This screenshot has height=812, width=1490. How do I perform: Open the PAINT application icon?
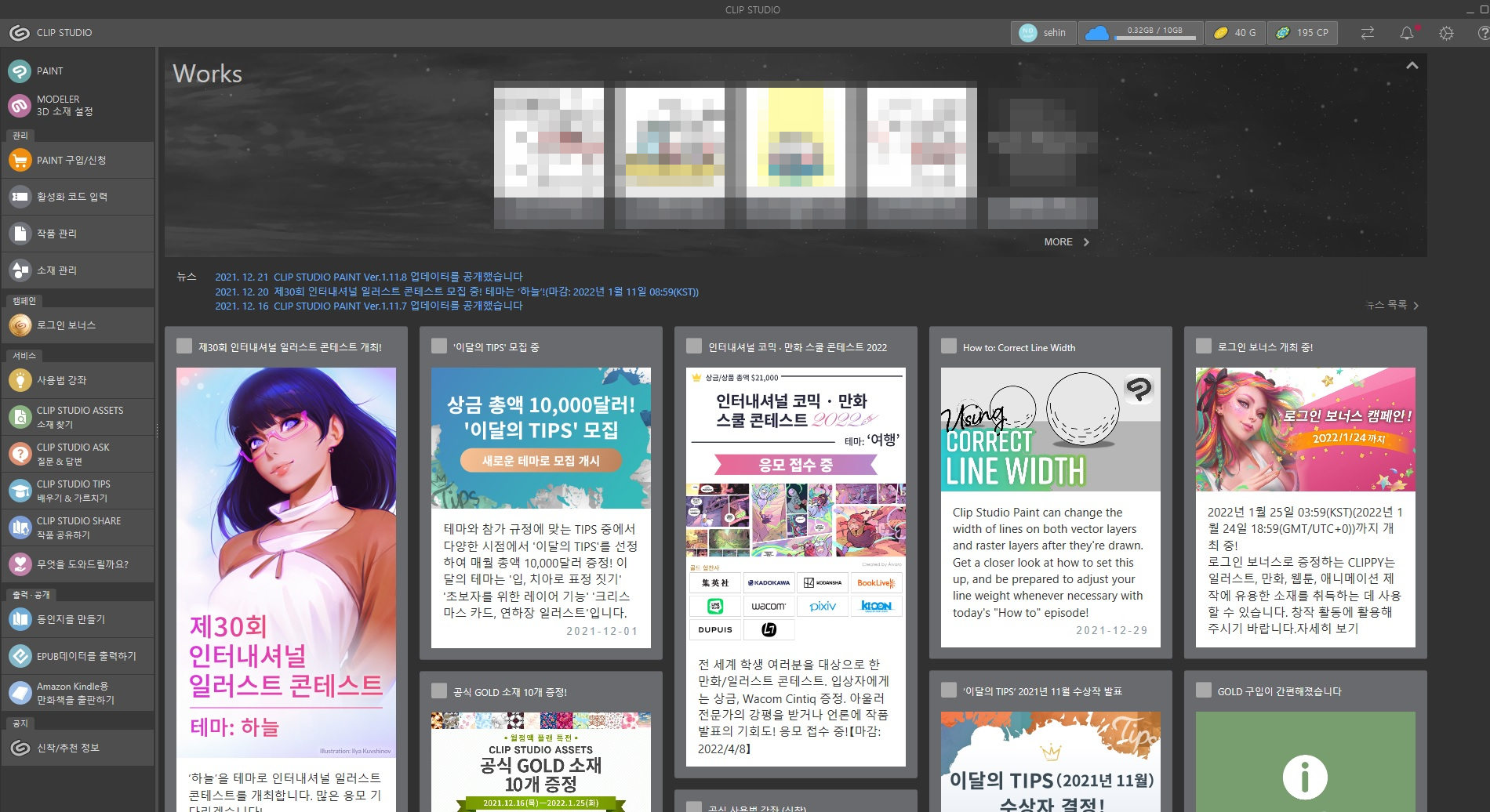pyautogui.click(x=19, y=71)
